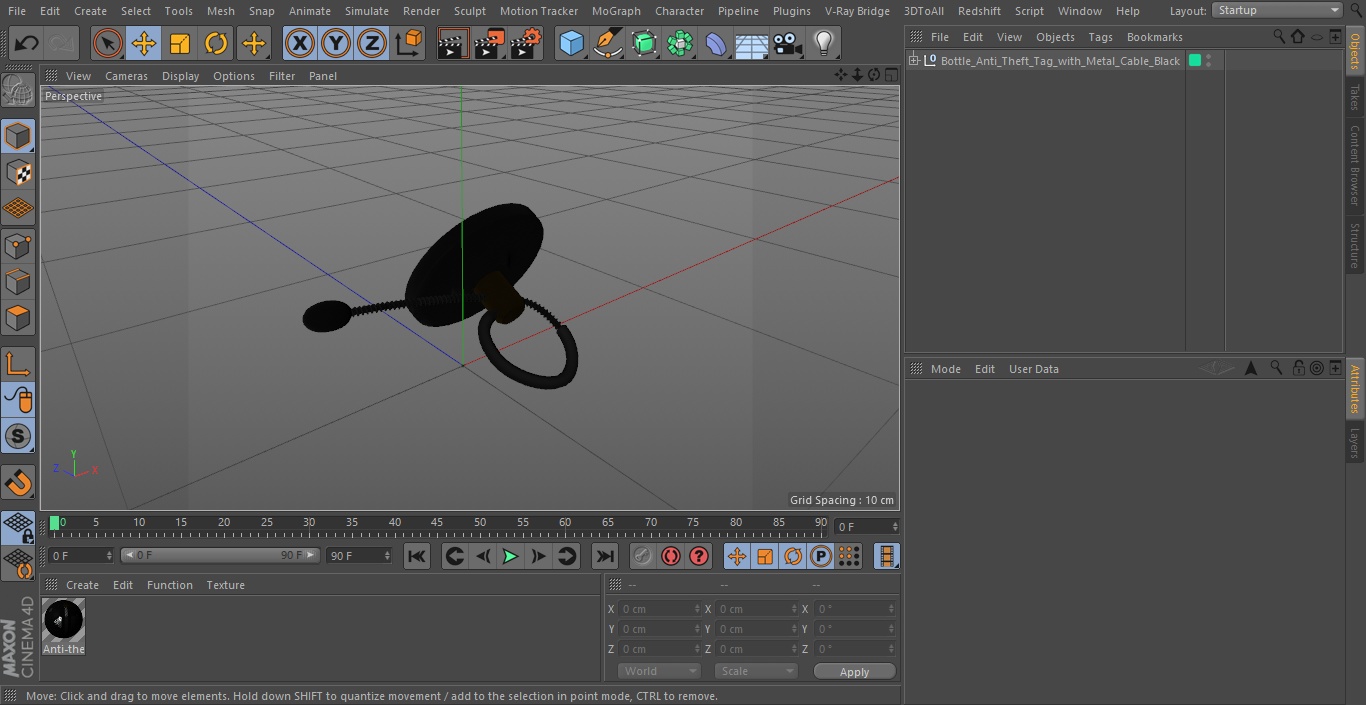The image size is (1366, 705).
Task: Play animation forwards
Action: (x=510, y=556)
